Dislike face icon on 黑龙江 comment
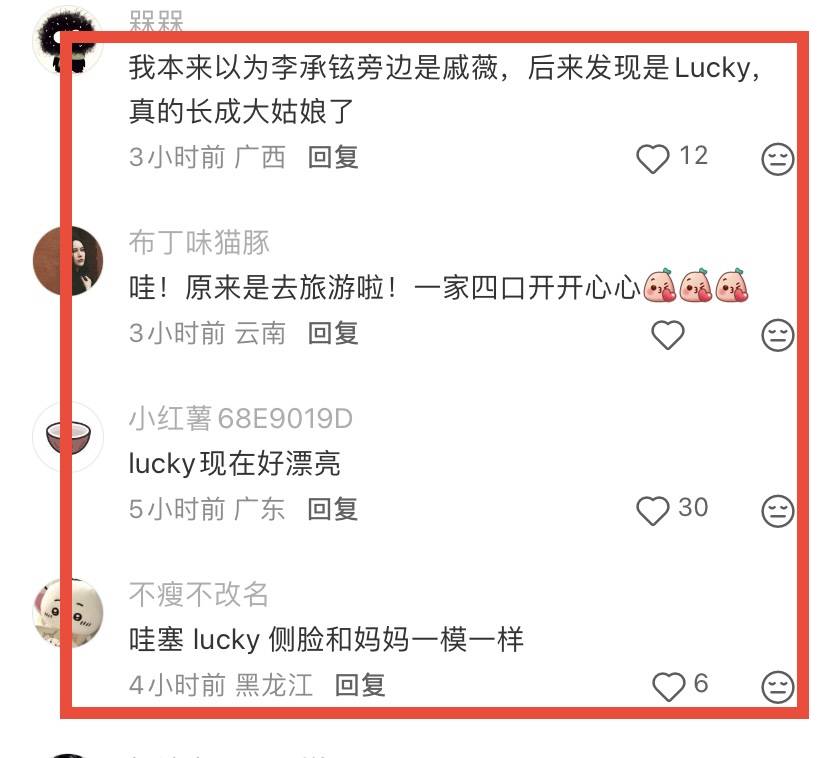Viewport: 828px width, 758px height. [x=777, y=687]
